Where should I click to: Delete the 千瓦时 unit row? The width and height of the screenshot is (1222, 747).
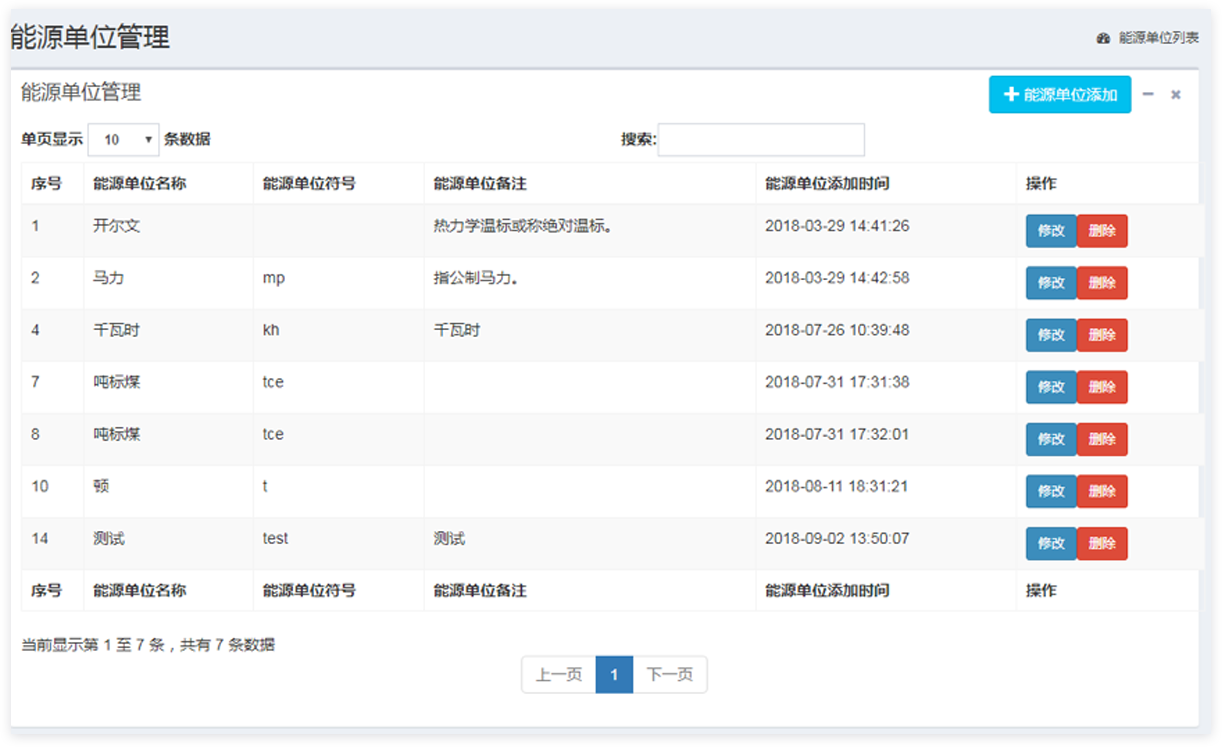click(1102, 335)
